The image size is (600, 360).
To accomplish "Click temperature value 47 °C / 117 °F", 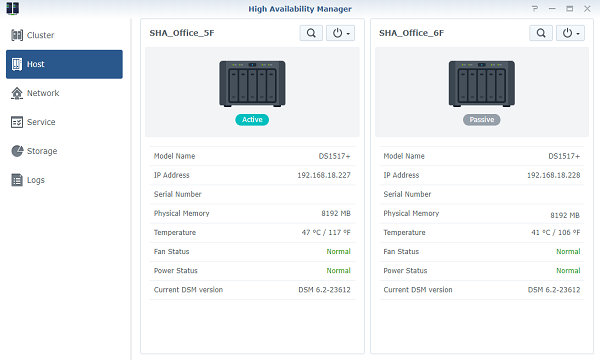I will tap(326, 233).
